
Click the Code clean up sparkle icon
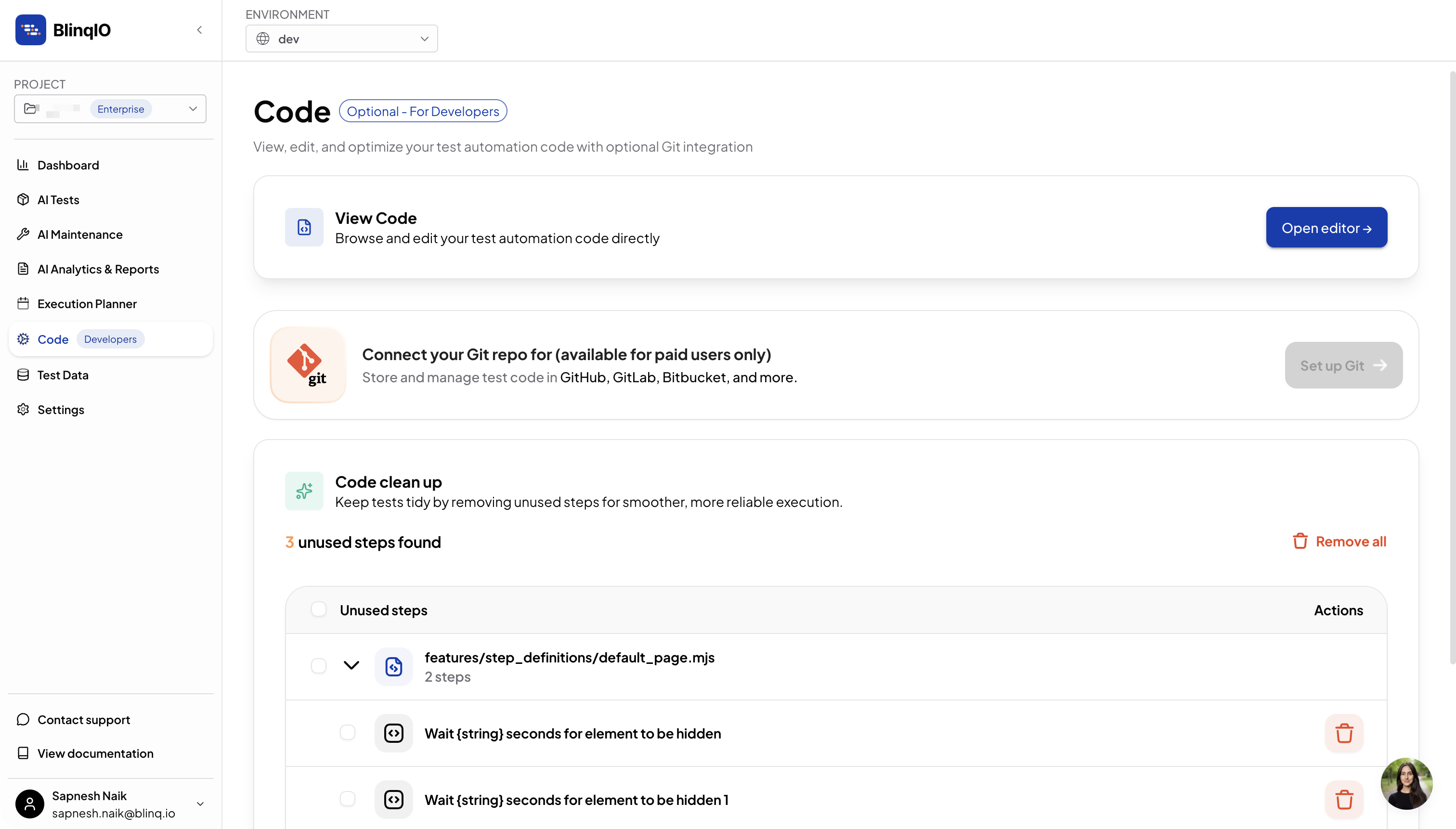click(x=304, y=491)
